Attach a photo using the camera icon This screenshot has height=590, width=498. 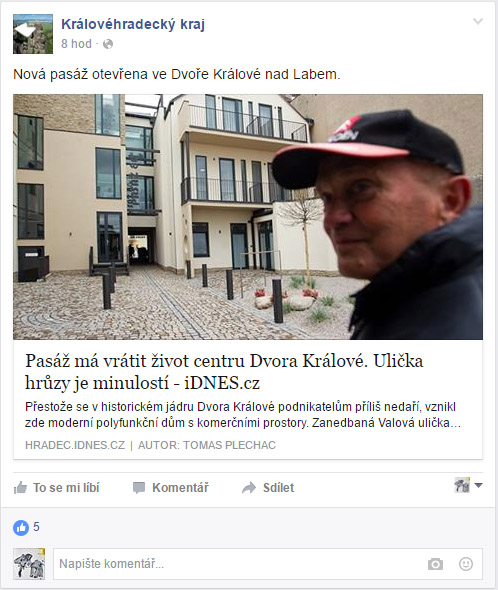coord(436,564)
